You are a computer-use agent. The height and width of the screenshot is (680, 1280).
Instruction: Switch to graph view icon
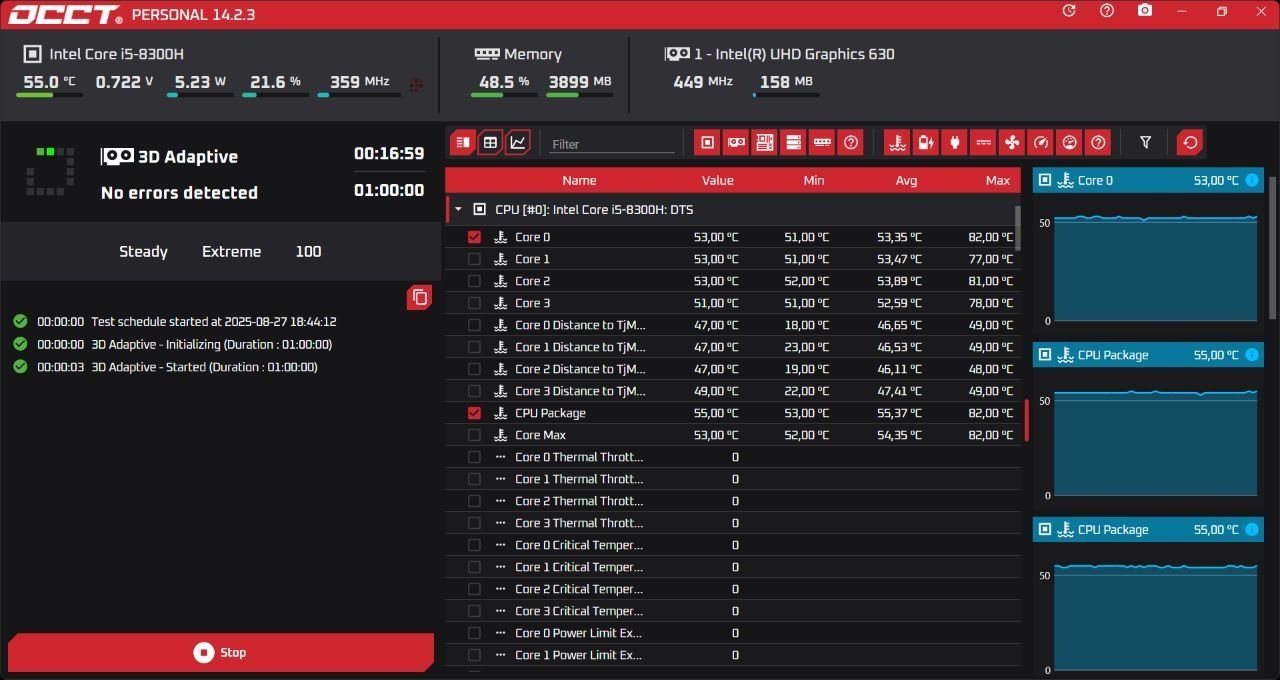518,143
